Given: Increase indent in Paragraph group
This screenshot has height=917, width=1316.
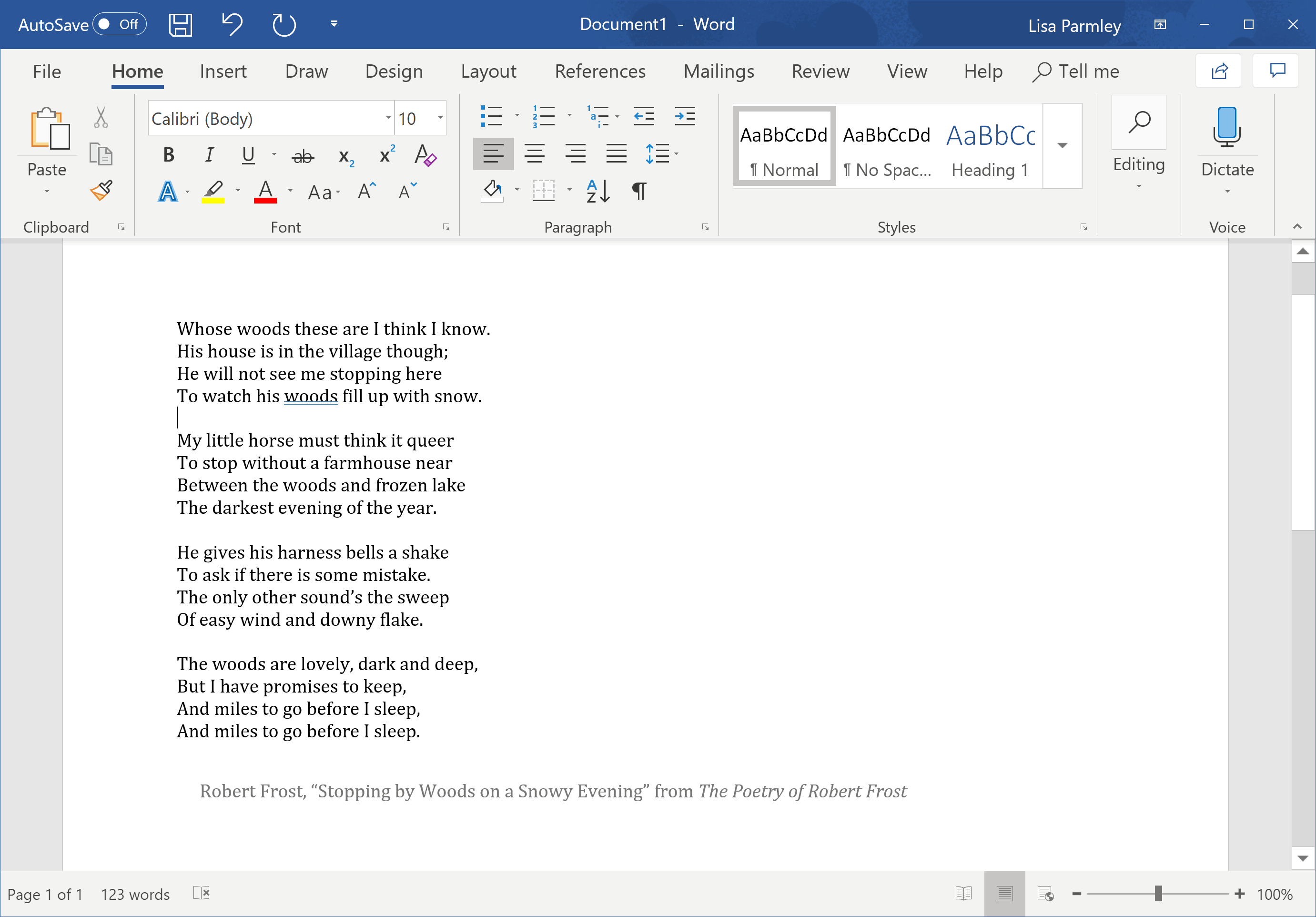Looking at the screenshot, I should (685, 116).
